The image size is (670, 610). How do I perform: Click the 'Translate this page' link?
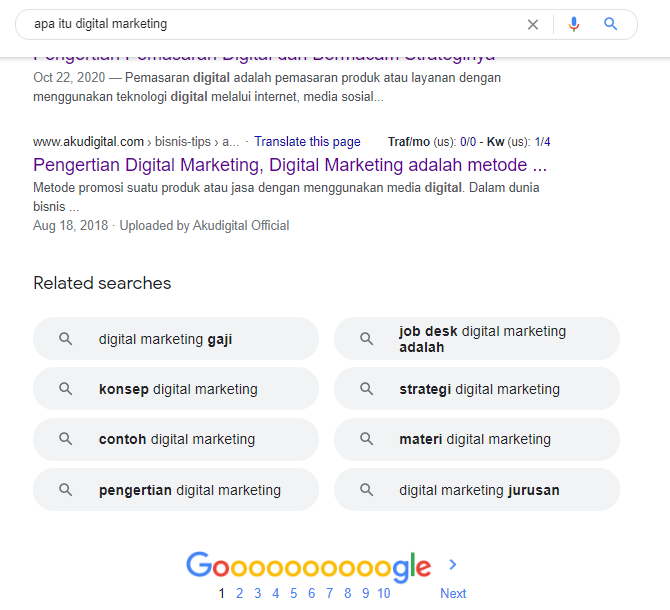tap(307, 142)
